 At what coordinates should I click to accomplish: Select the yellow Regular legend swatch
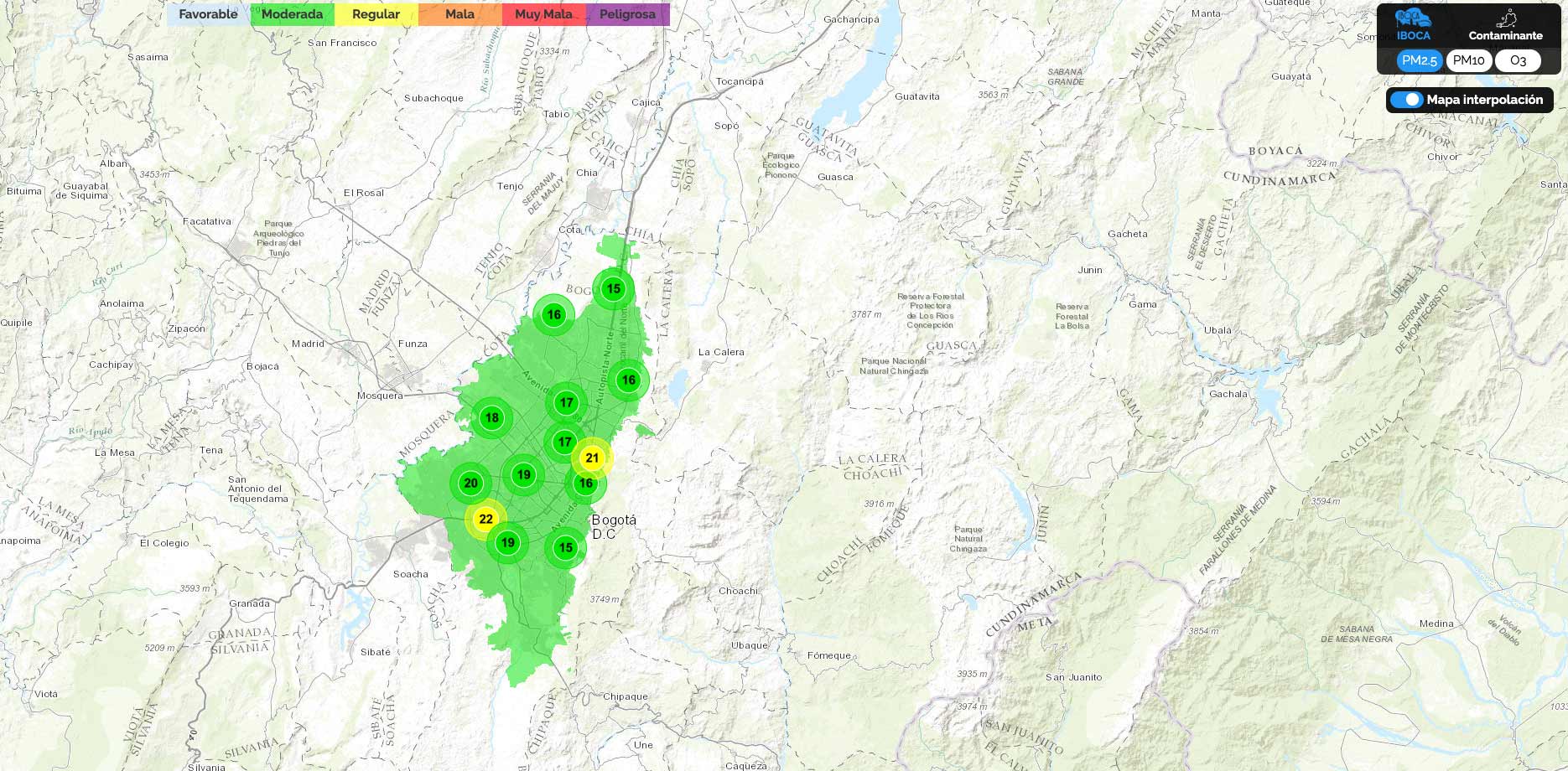pyautogui.click(x=376, y=14)
